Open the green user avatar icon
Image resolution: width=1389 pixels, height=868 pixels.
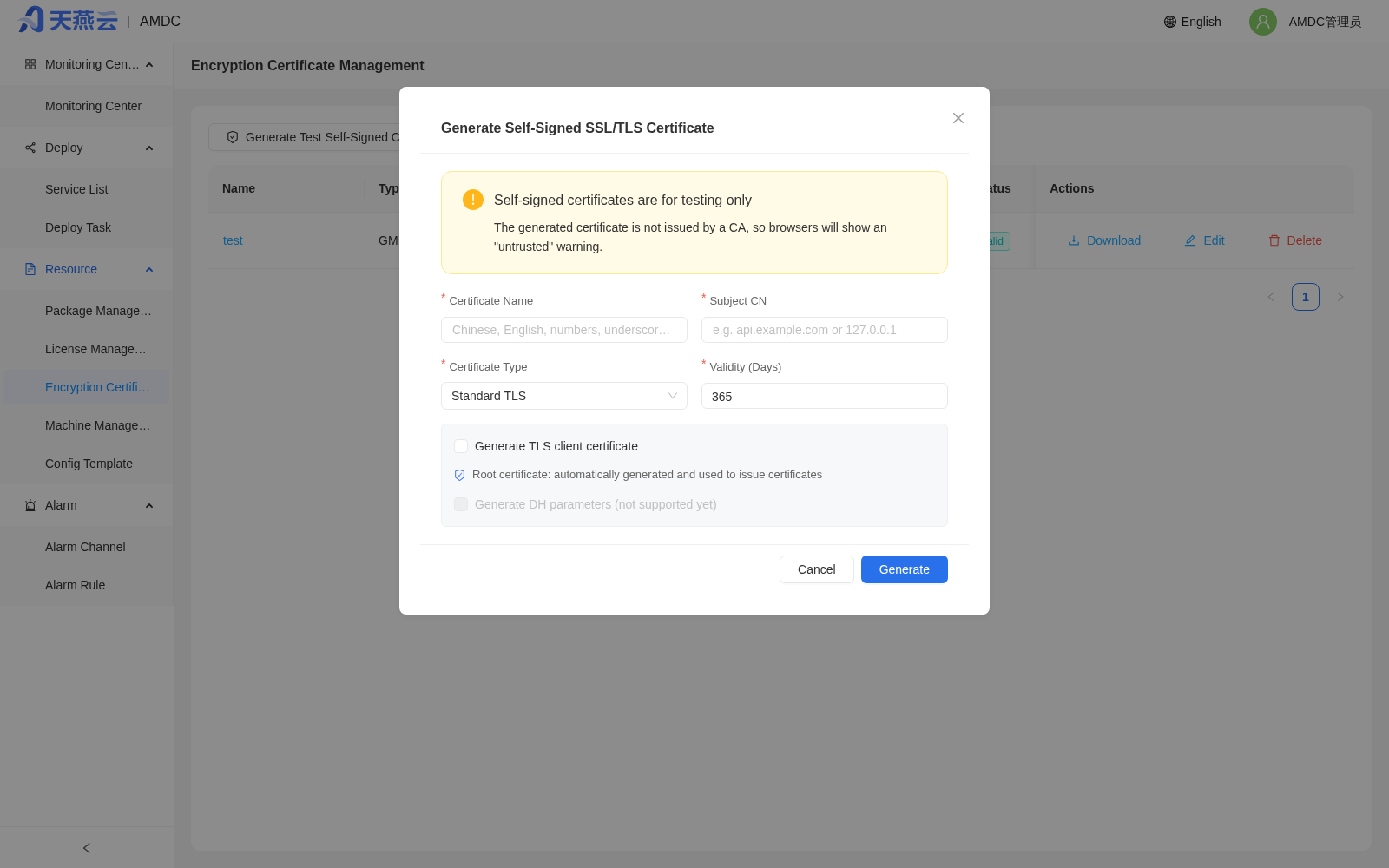(x=1263, y=22)
